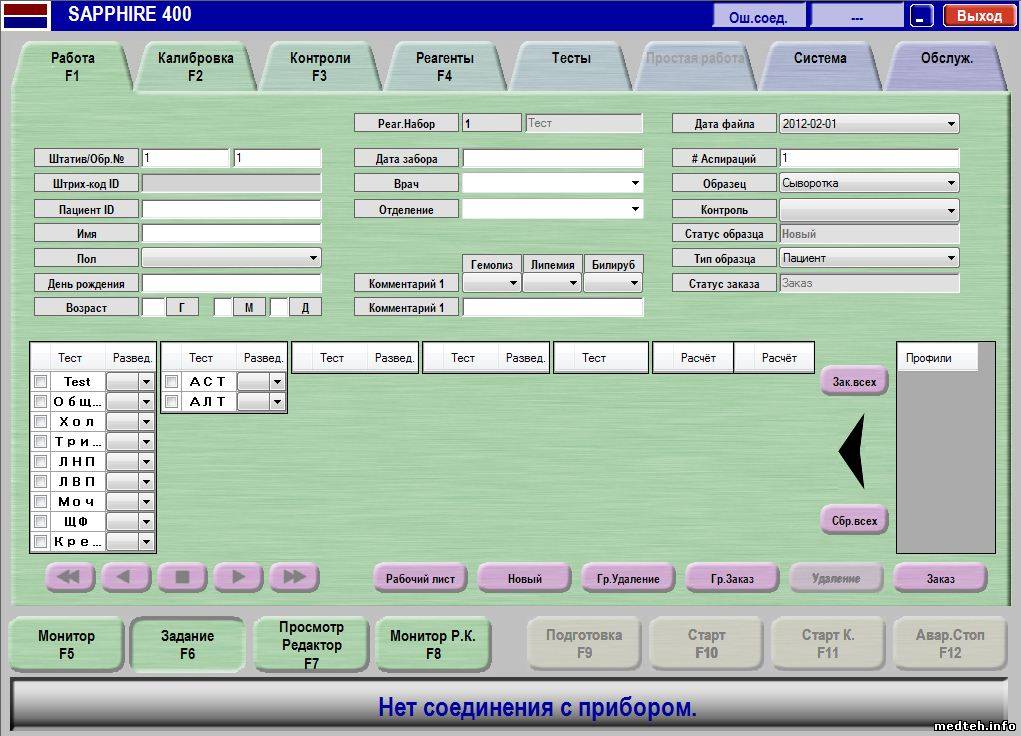Tick the Хол test checkbox
Viewport: 1021px width, 736px height.
tap(41, 421)
